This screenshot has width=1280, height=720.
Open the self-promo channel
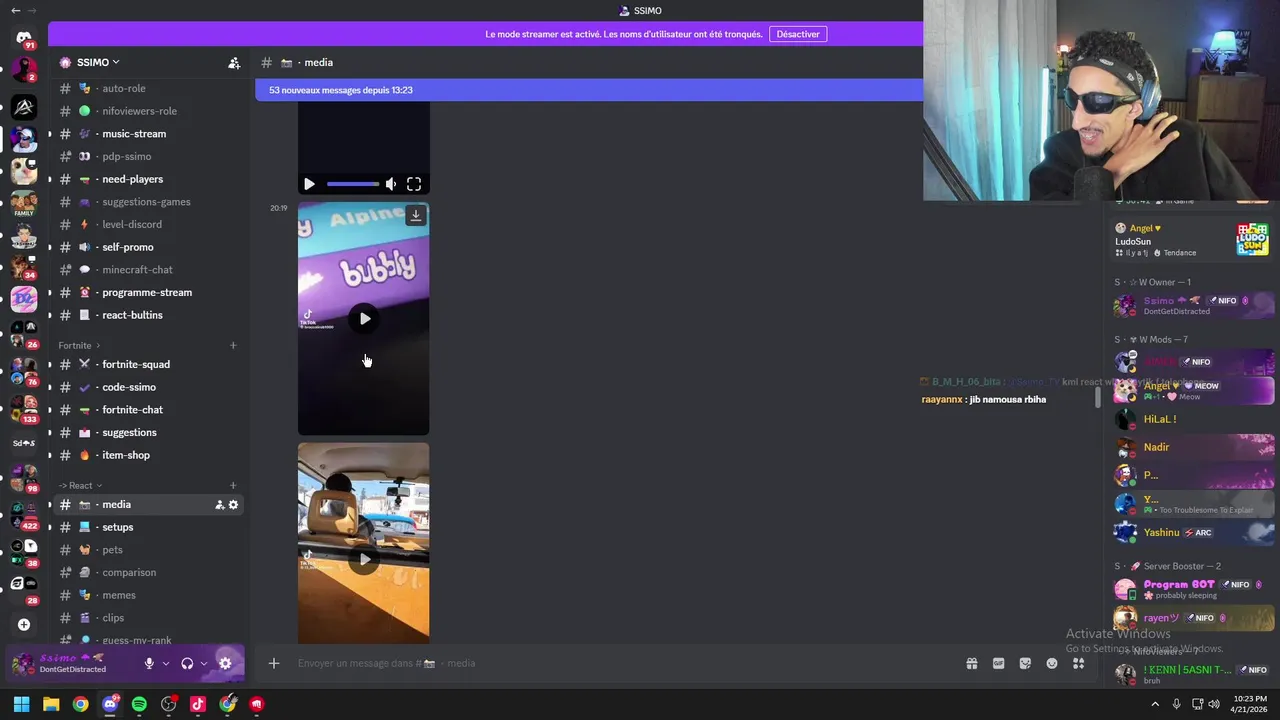point(127,247)
